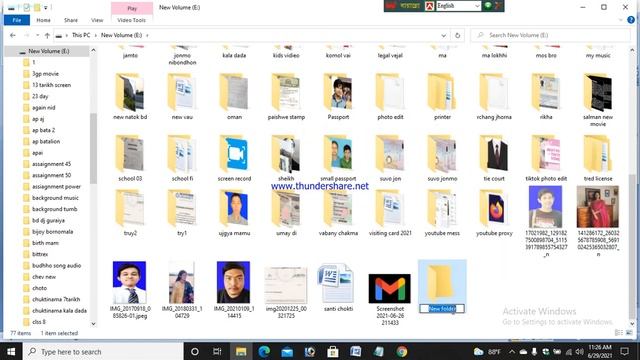Open recent locations dropdown arrow
Screen dimensions: 640x360
click(x=37, y=36)
